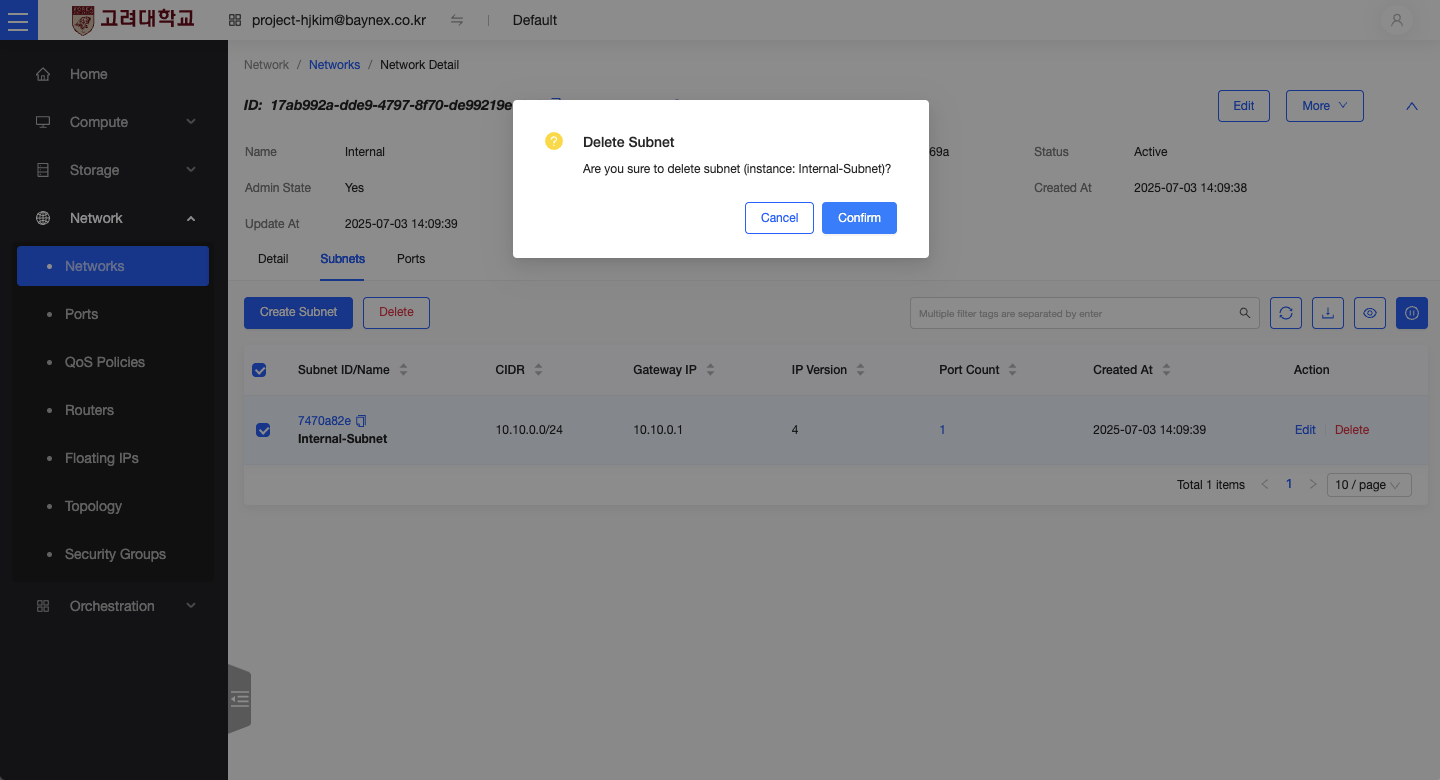Collapse the network detail header chevron

[1412, 106]
